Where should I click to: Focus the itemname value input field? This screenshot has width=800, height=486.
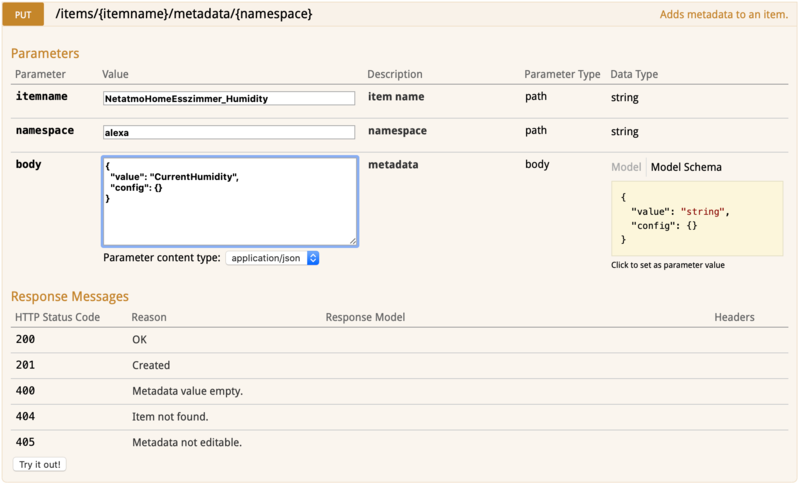229,98
